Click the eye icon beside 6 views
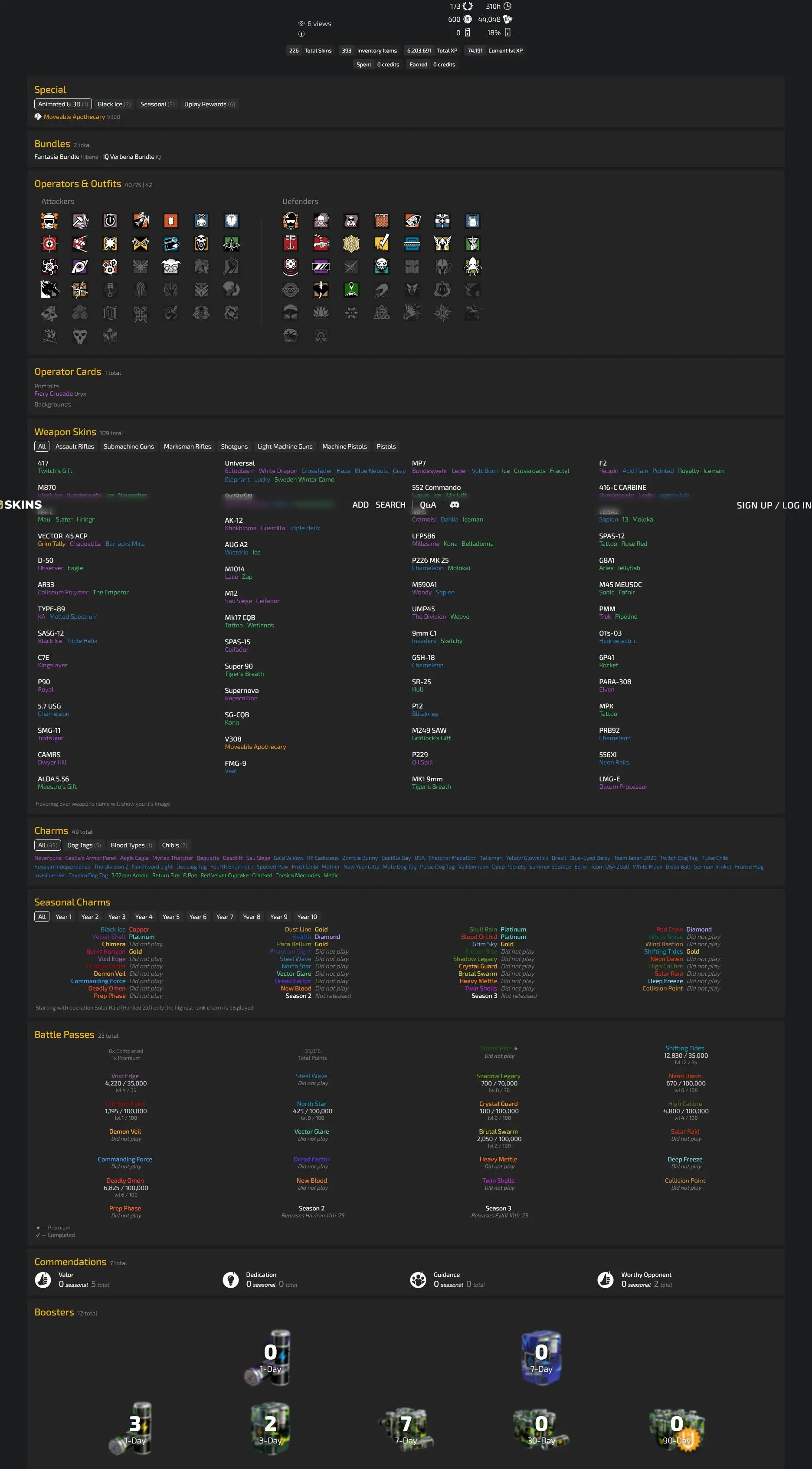 301,24
